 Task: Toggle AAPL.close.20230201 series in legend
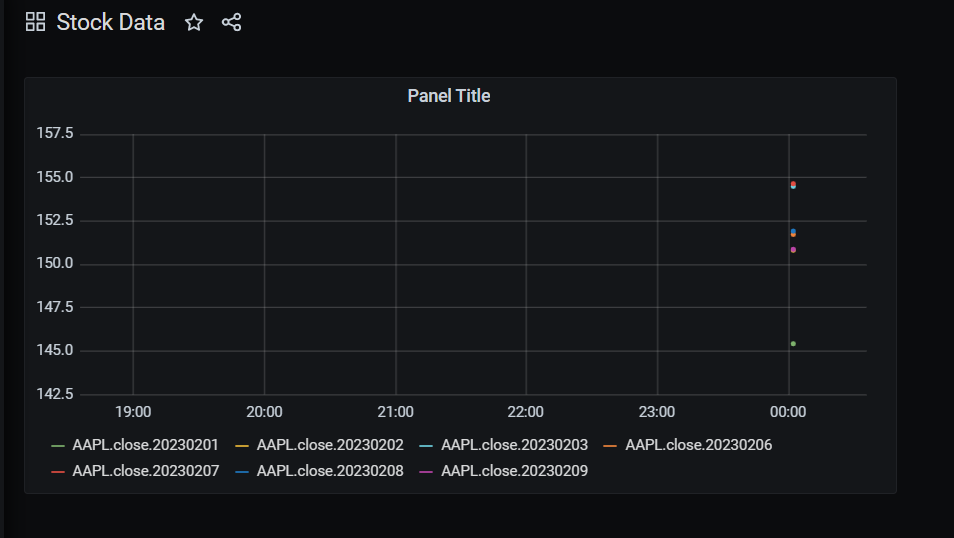pyautogui.click(x=145, y=445)
